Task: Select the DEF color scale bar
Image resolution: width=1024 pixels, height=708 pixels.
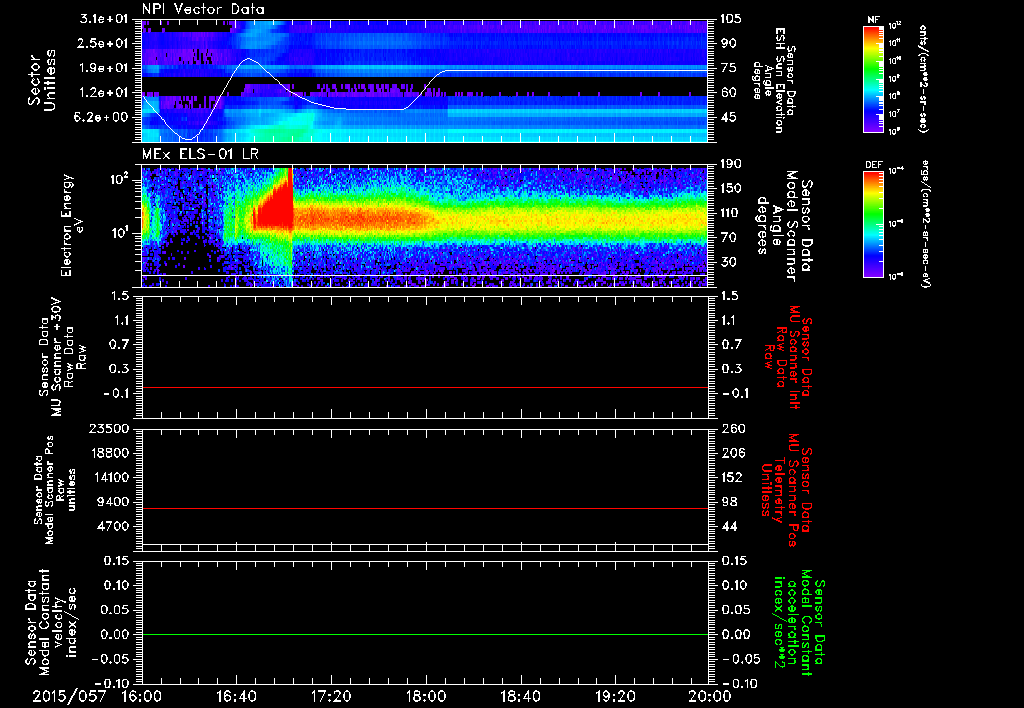Action: [873, 224]
